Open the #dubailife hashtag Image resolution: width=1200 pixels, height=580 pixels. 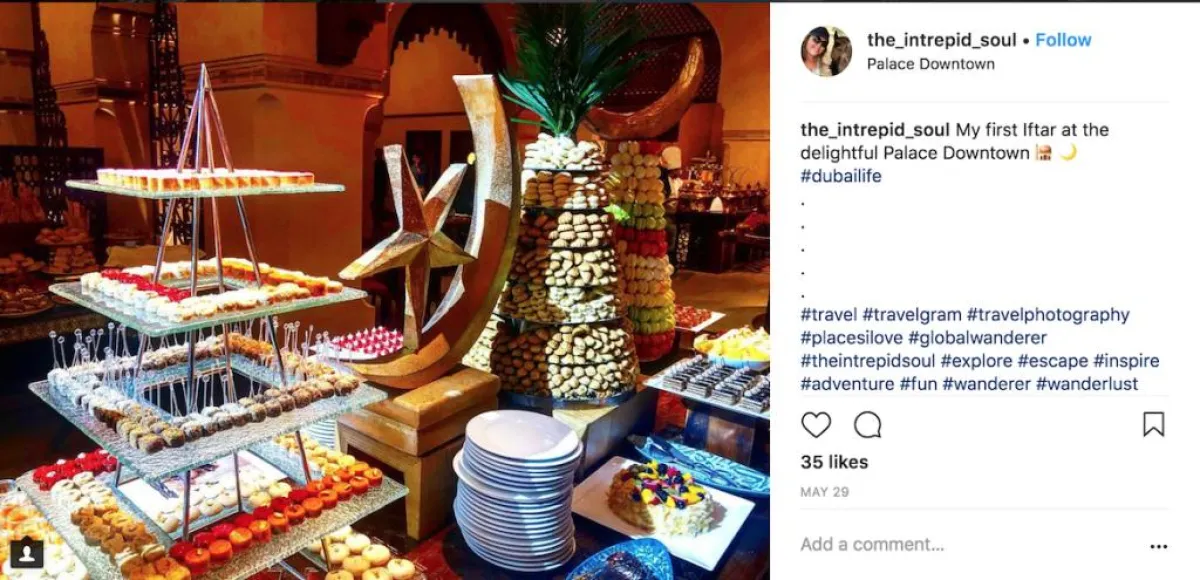(x=841, y=176)
